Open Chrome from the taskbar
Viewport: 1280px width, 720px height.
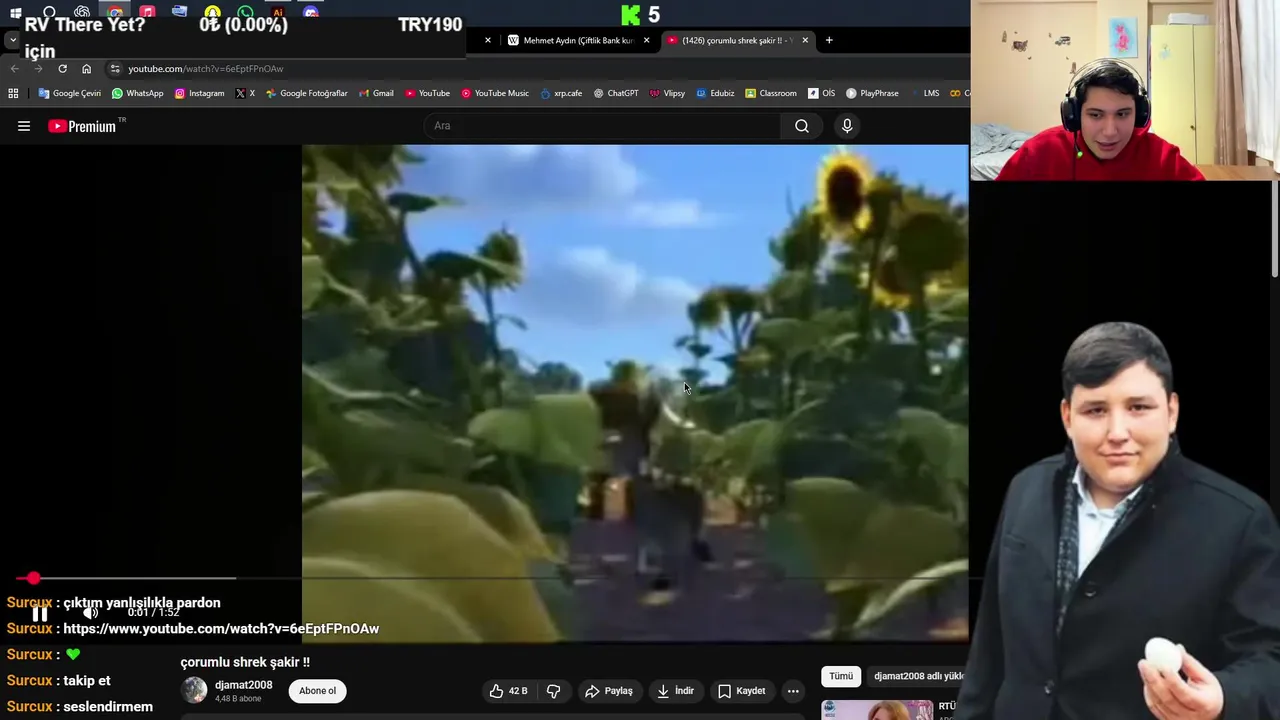(x=115, y=13)
